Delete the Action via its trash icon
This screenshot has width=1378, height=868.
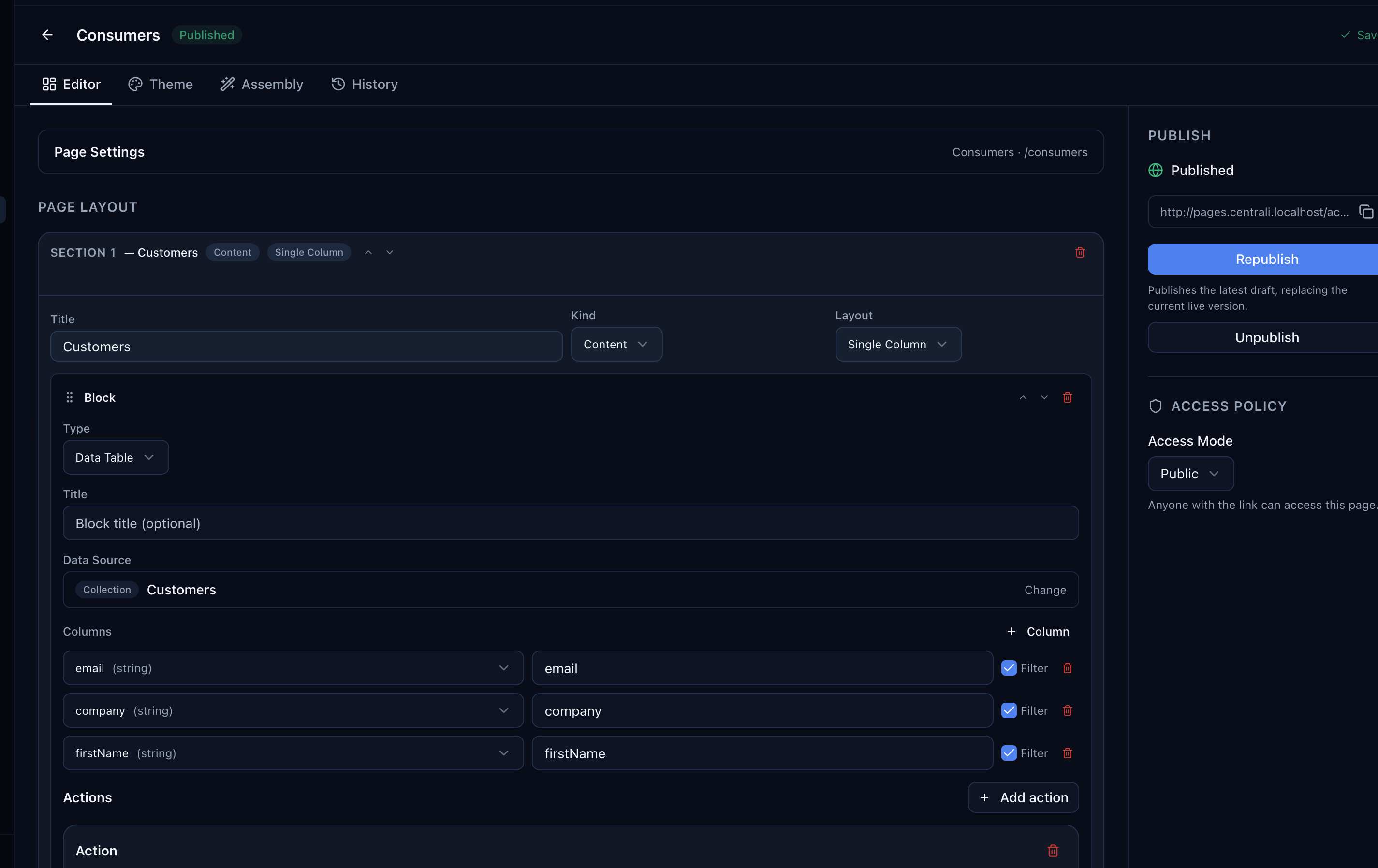coord(1053,850)
